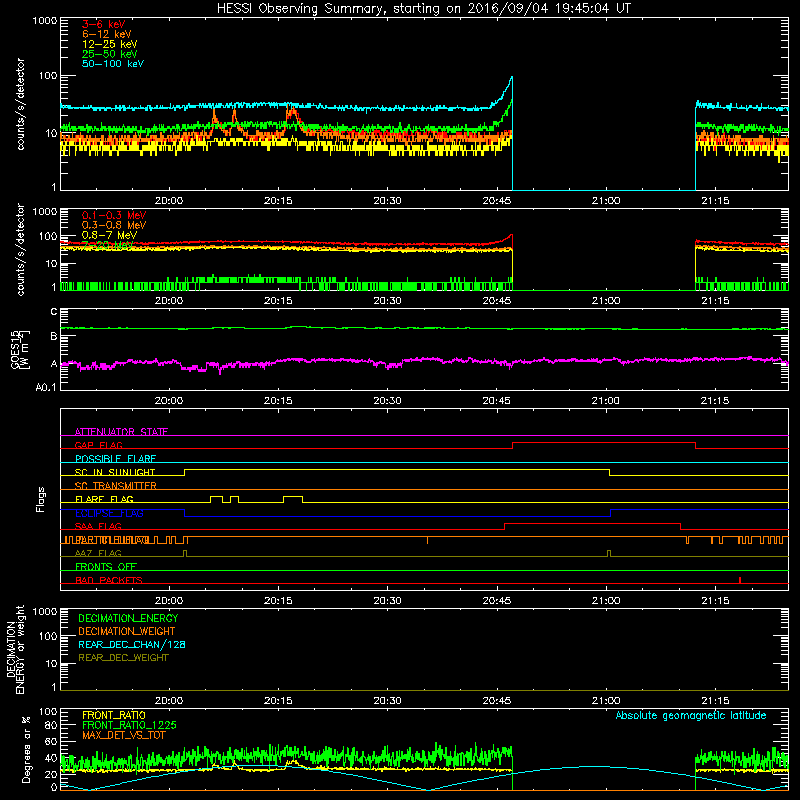
Task: Select the 50-100 keV legend label
Action: [113, 64]
